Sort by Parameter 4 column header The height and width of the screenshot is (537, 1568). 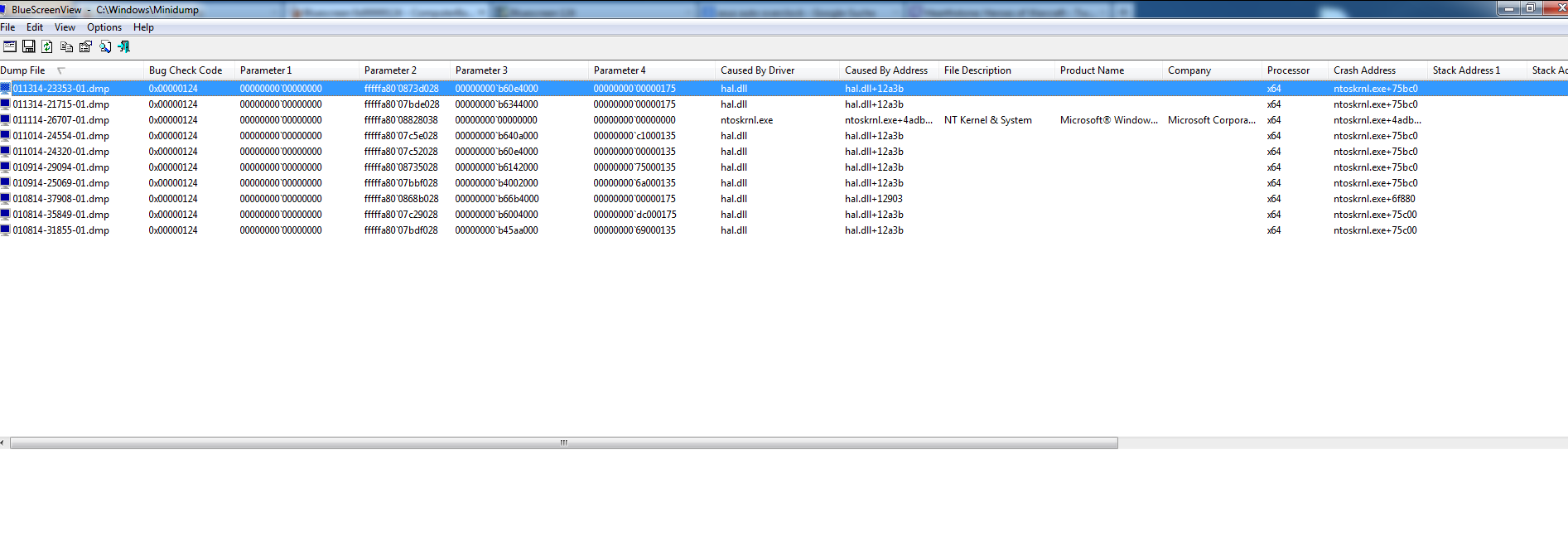point(652,70)
